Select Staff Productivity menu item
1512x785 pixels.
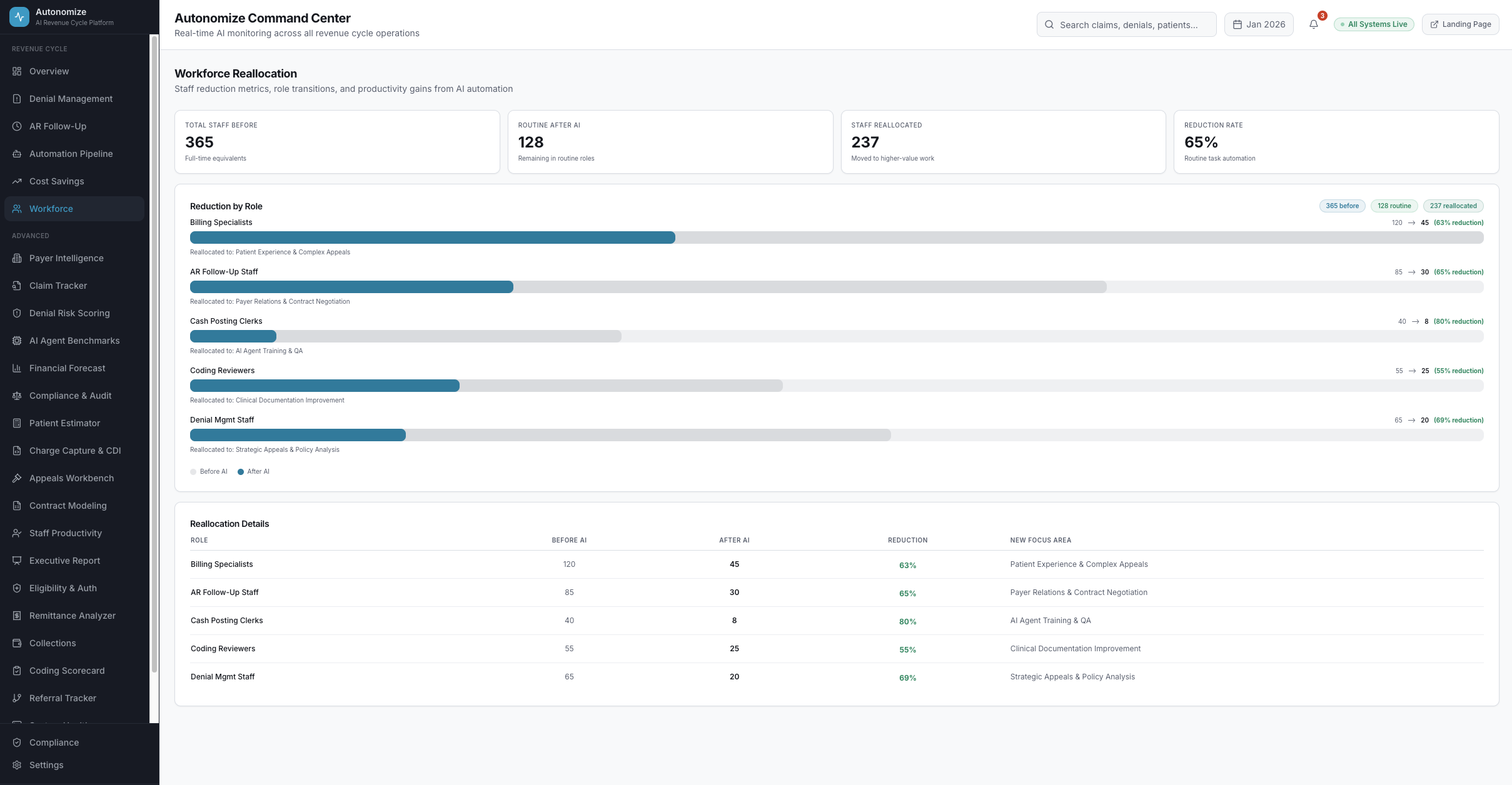coord(65,533)
